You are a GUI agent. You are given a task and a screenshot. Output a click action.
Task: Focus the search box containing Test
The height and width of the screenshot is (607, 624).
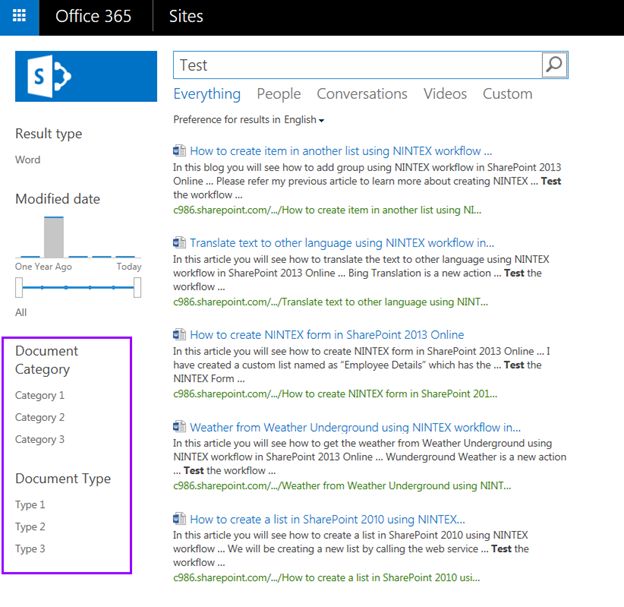357,65
